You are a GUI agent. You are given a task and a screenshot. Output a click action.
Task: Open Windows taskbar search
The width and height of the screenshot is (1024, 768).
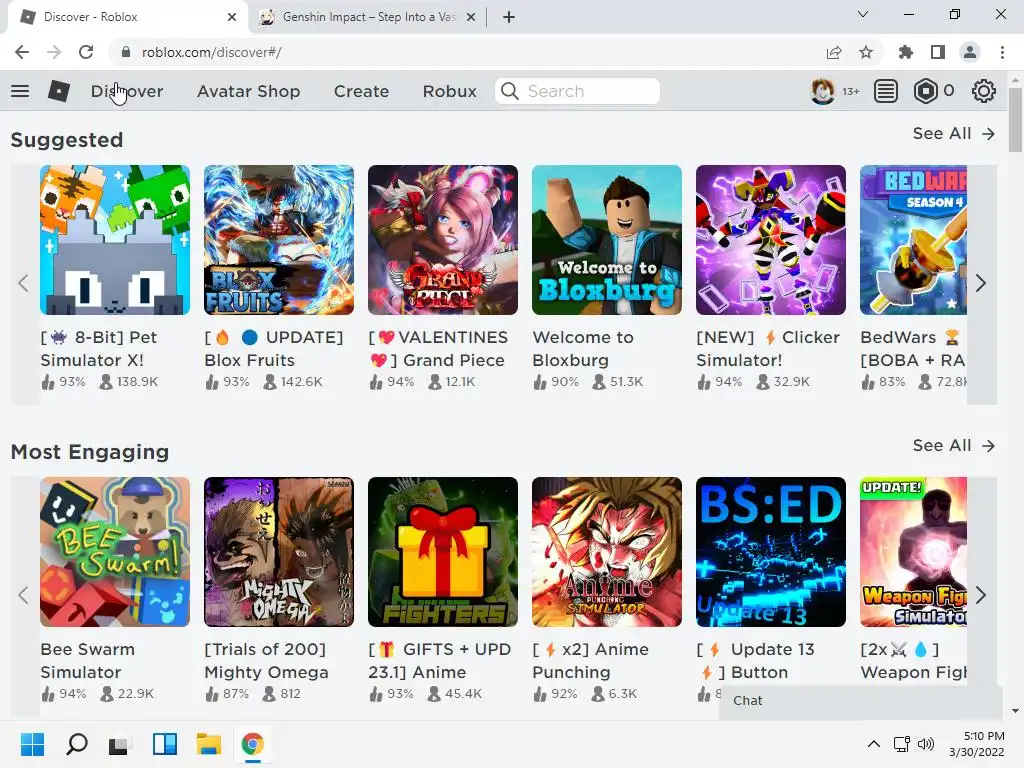[77, 744]
